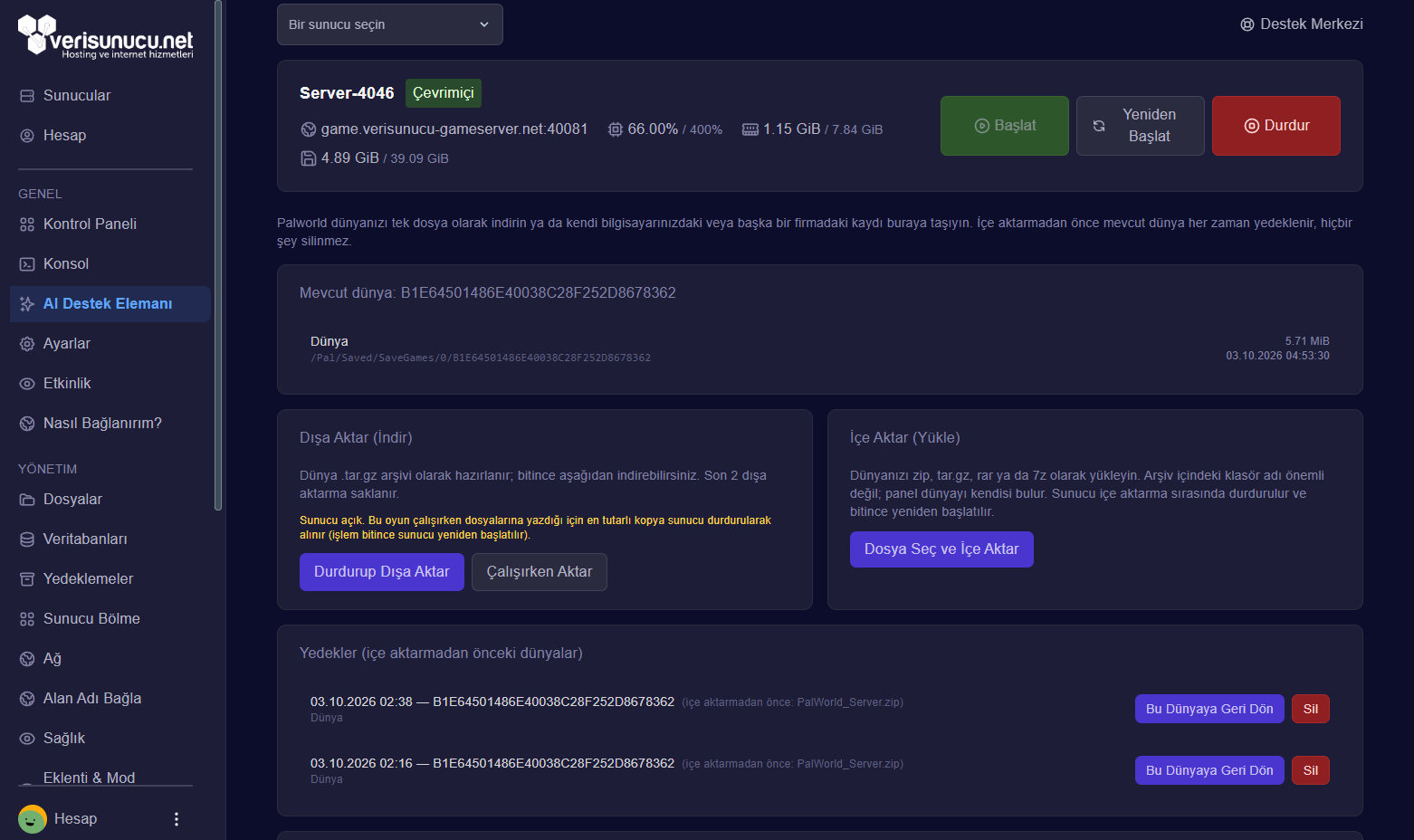Image resolution: width=1414 pixels, height=840 pixels.
Task: Click the verisunucu.net logo
Action: click(106, 36)
